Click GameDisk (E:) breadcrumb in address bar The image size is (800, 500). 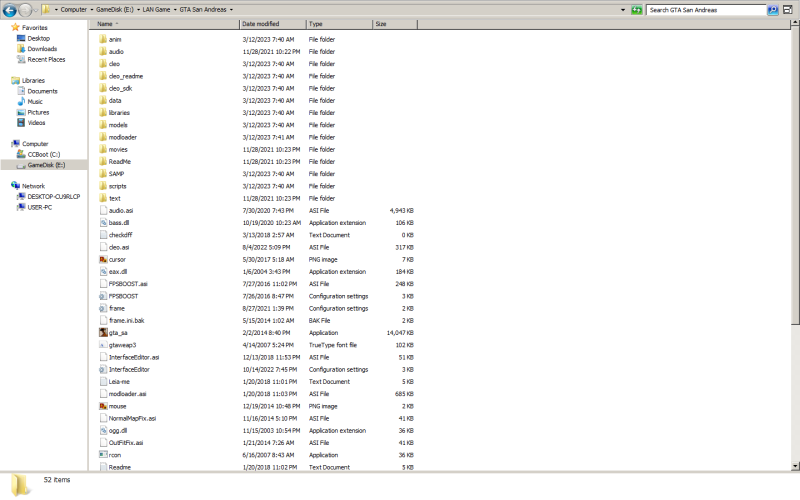[115, 10]
